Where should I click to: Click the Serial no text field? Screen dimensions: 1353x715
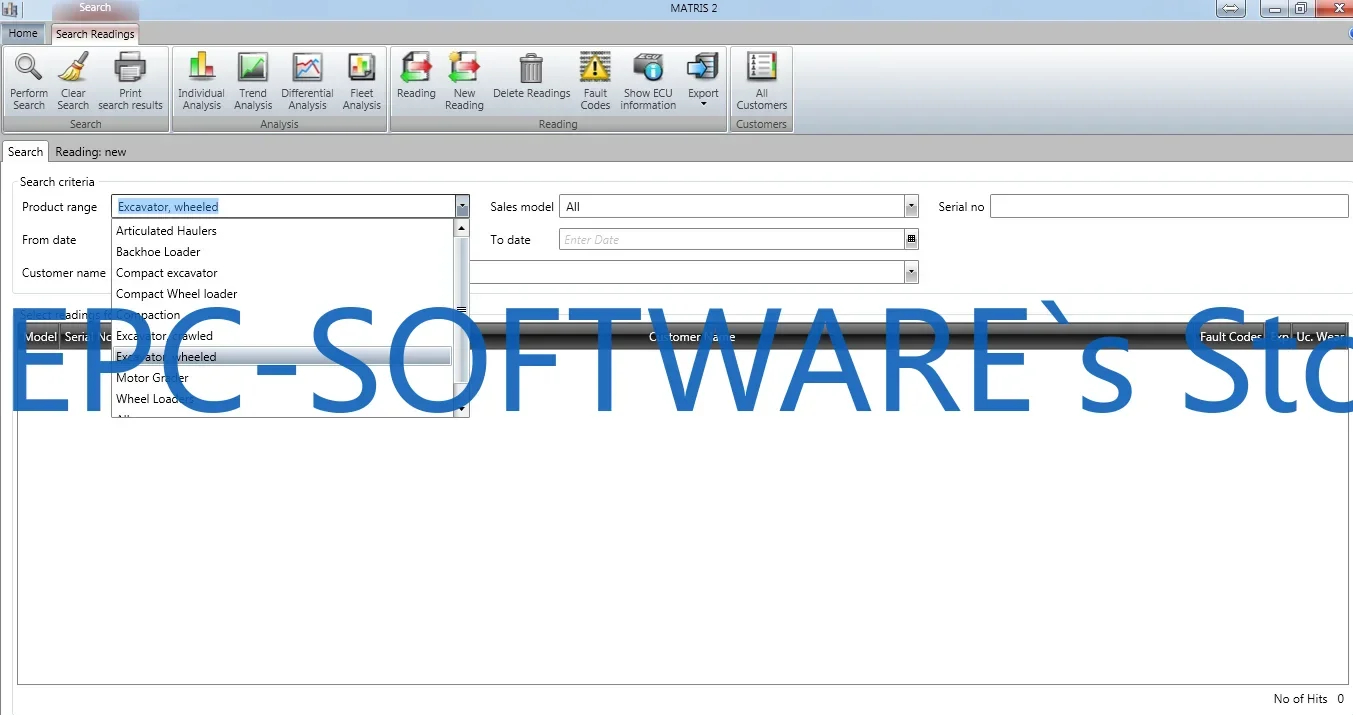(x=1169, y=207)
